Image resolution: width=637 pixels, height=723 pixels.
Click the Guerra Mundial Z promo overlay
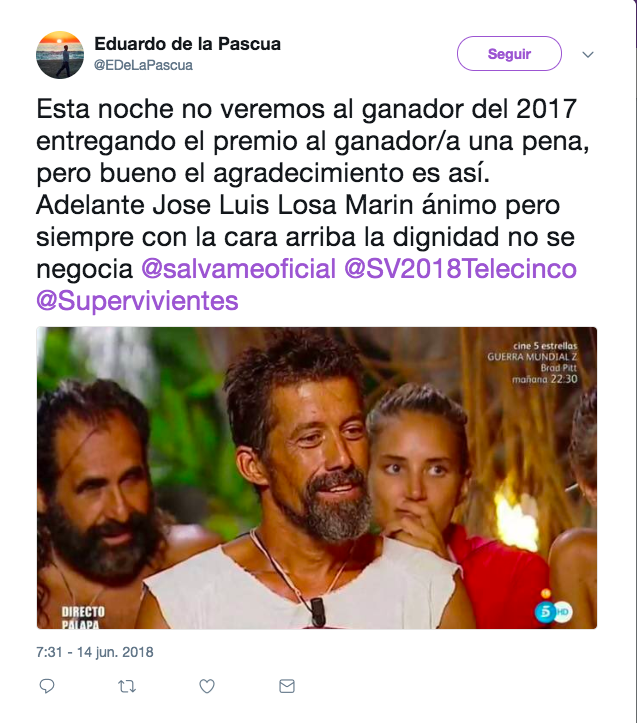click(x=532, y=362)
